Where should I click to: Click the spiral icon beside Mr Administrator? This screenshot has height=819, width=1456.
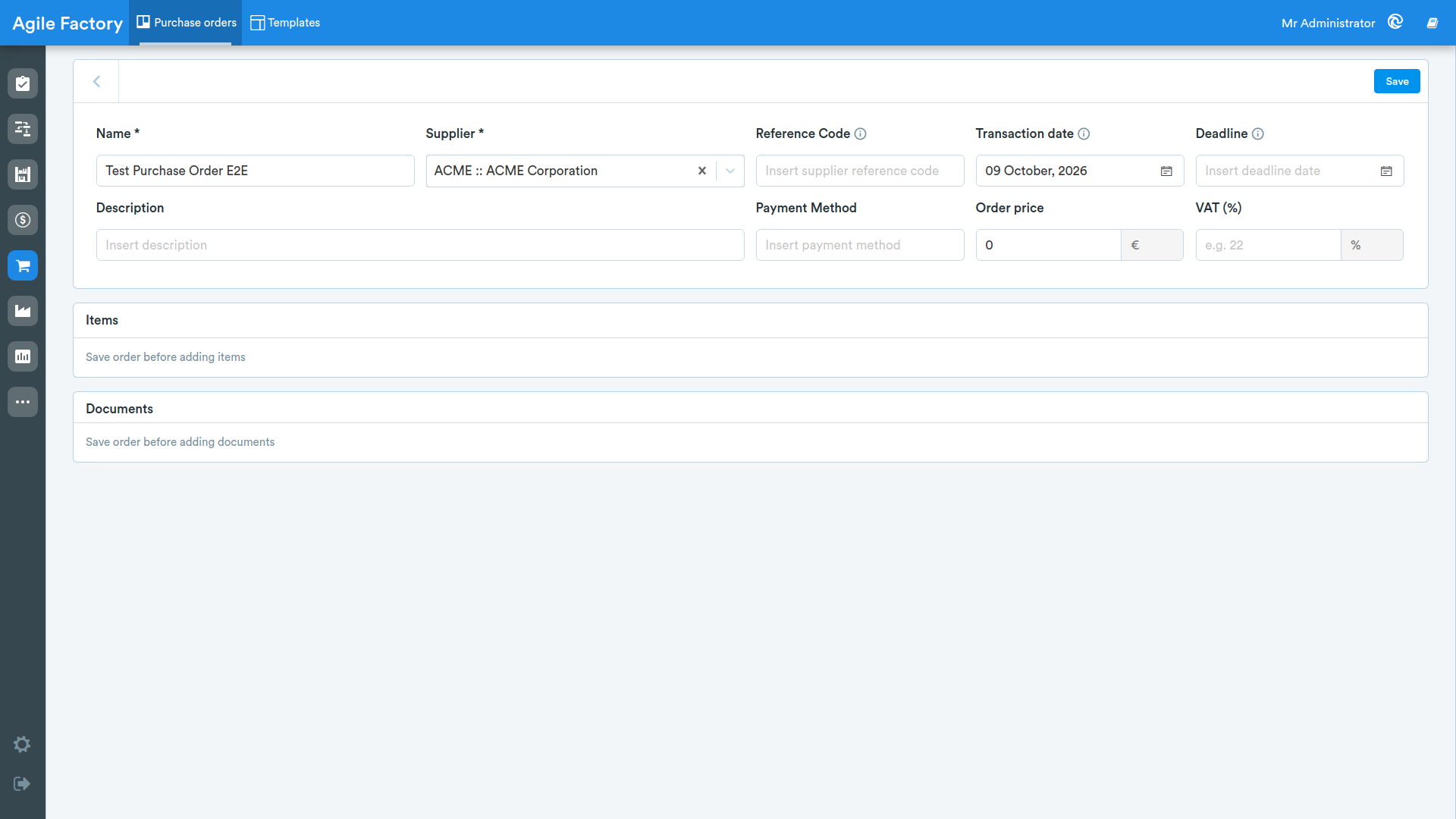coord(1395,22)
